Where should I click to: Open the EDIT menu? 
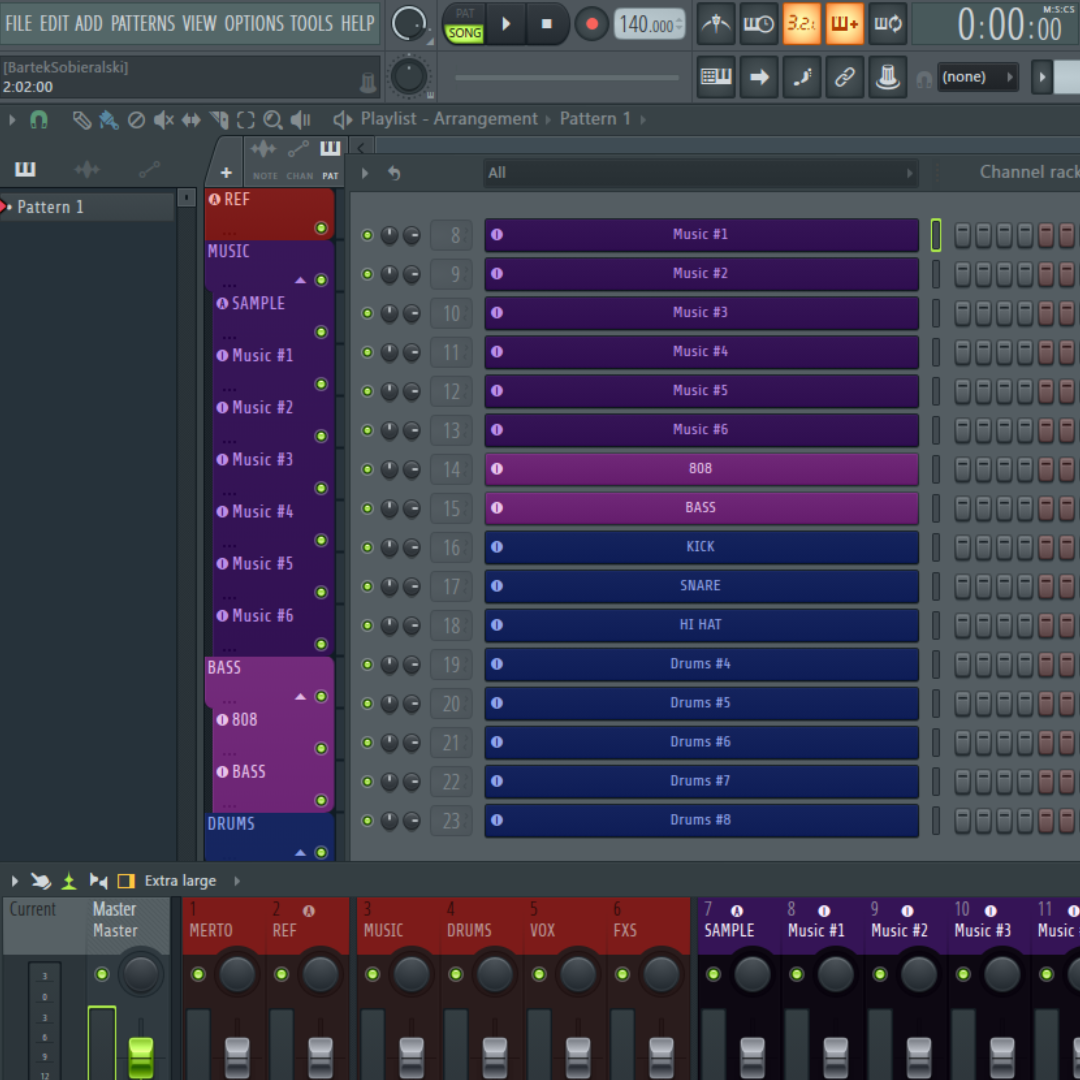tap(54, 23)
